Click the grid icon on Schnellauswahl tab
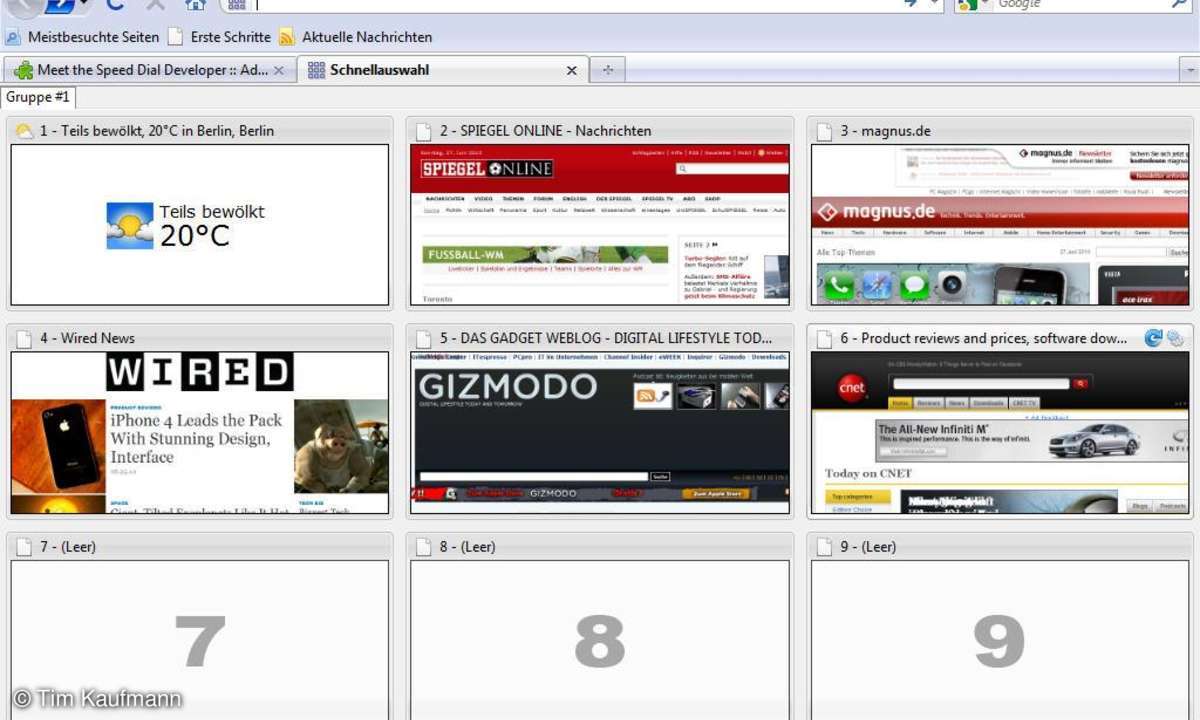This screenshot has width=1200, height=720. (316, 70)
